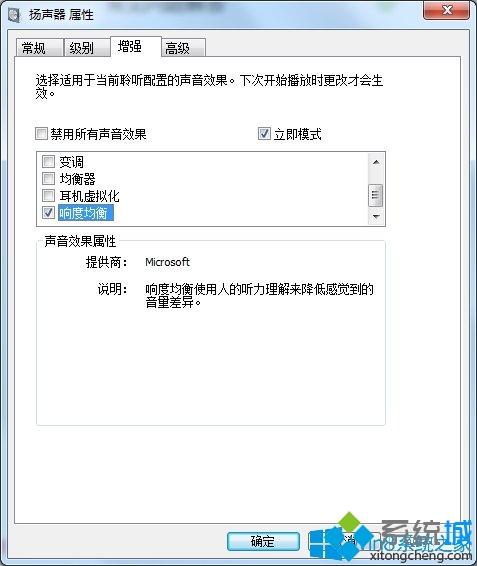Tick the 变调 effect checkbox

pos(48,161)
